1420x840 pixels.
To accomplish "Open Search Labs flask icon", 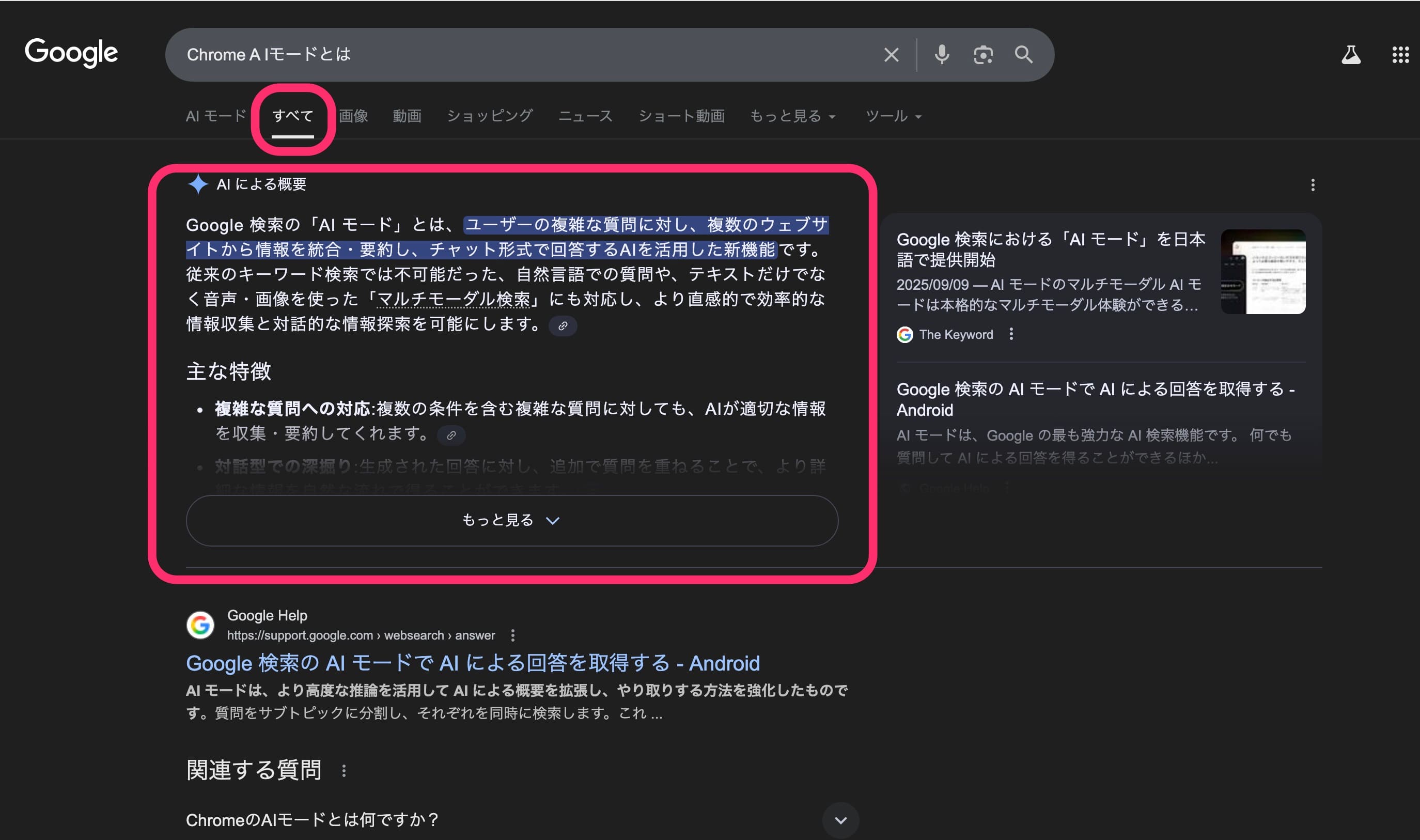I will 1350,55.
